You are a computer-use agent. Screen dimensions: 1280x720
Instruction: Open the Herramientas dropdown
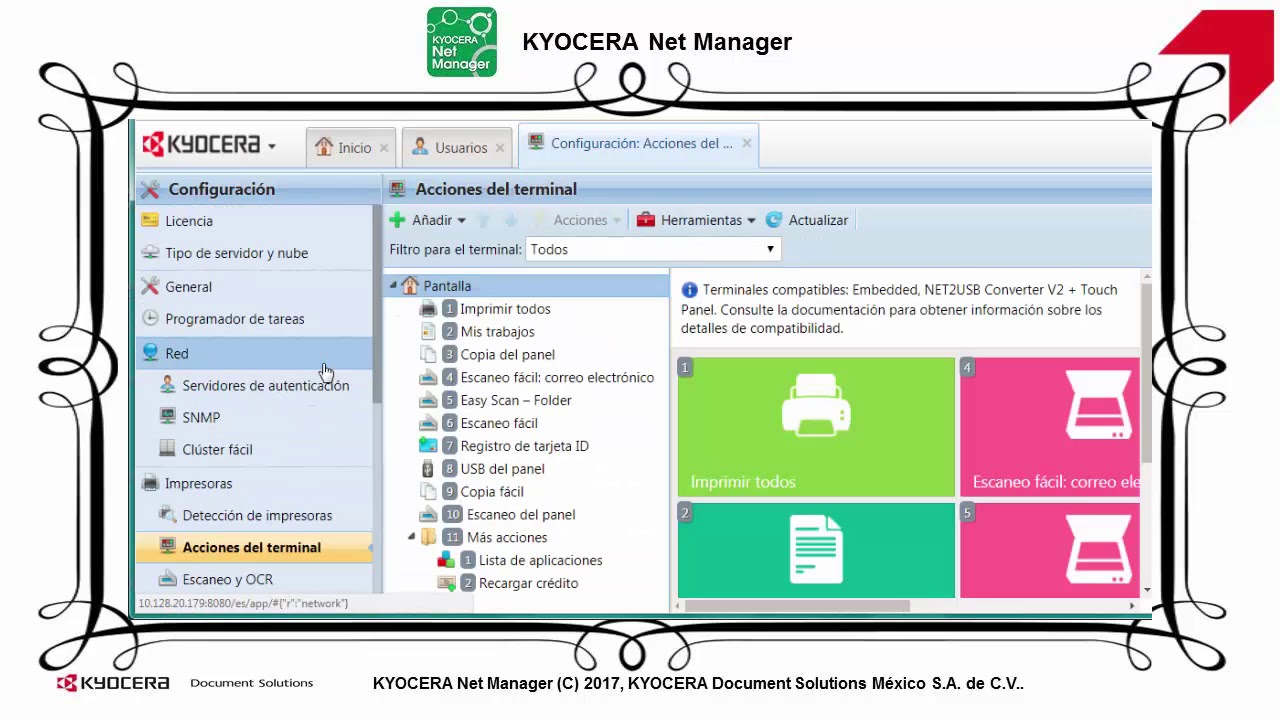pyautogui.click(x=696, y=220)
